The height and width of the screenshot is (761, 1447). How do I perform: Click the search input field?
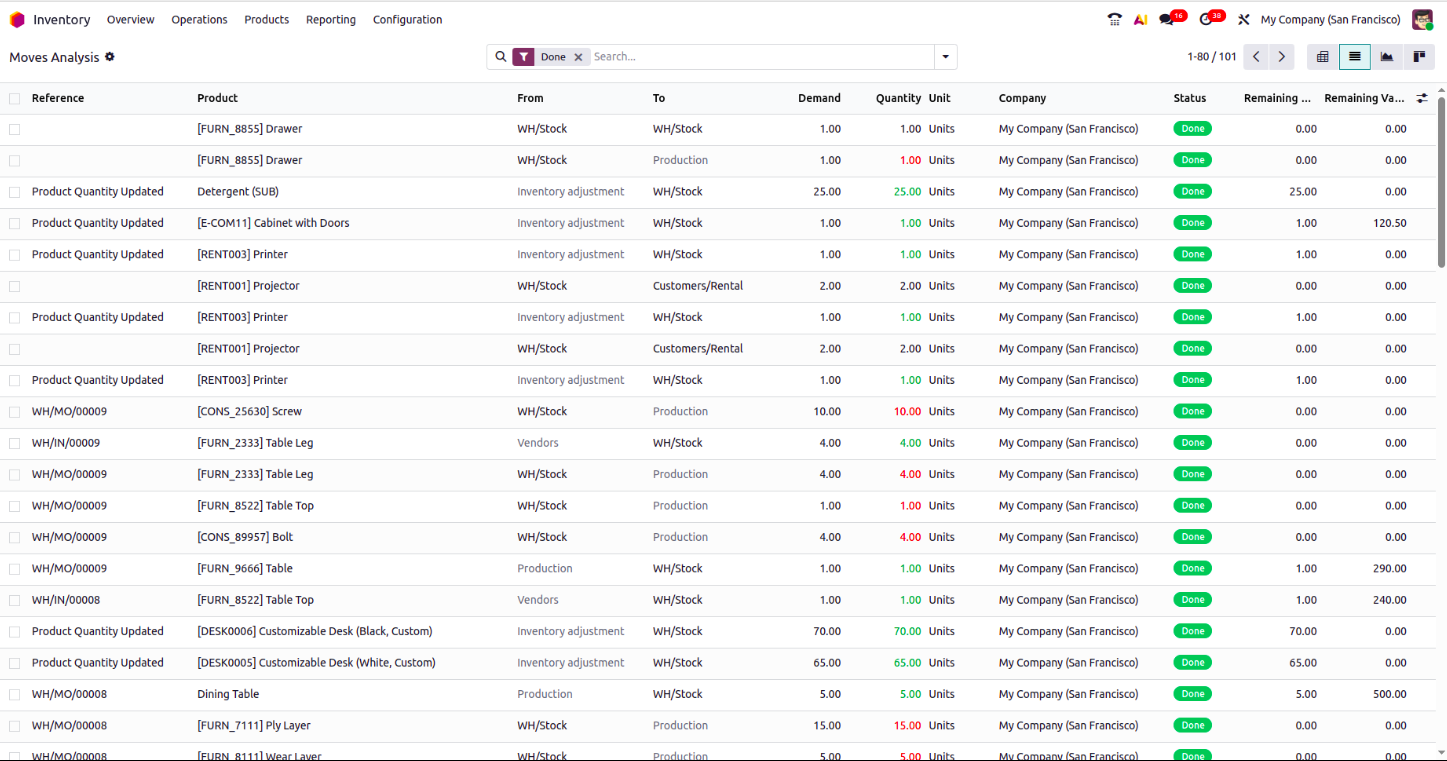[x=760, y=57]
